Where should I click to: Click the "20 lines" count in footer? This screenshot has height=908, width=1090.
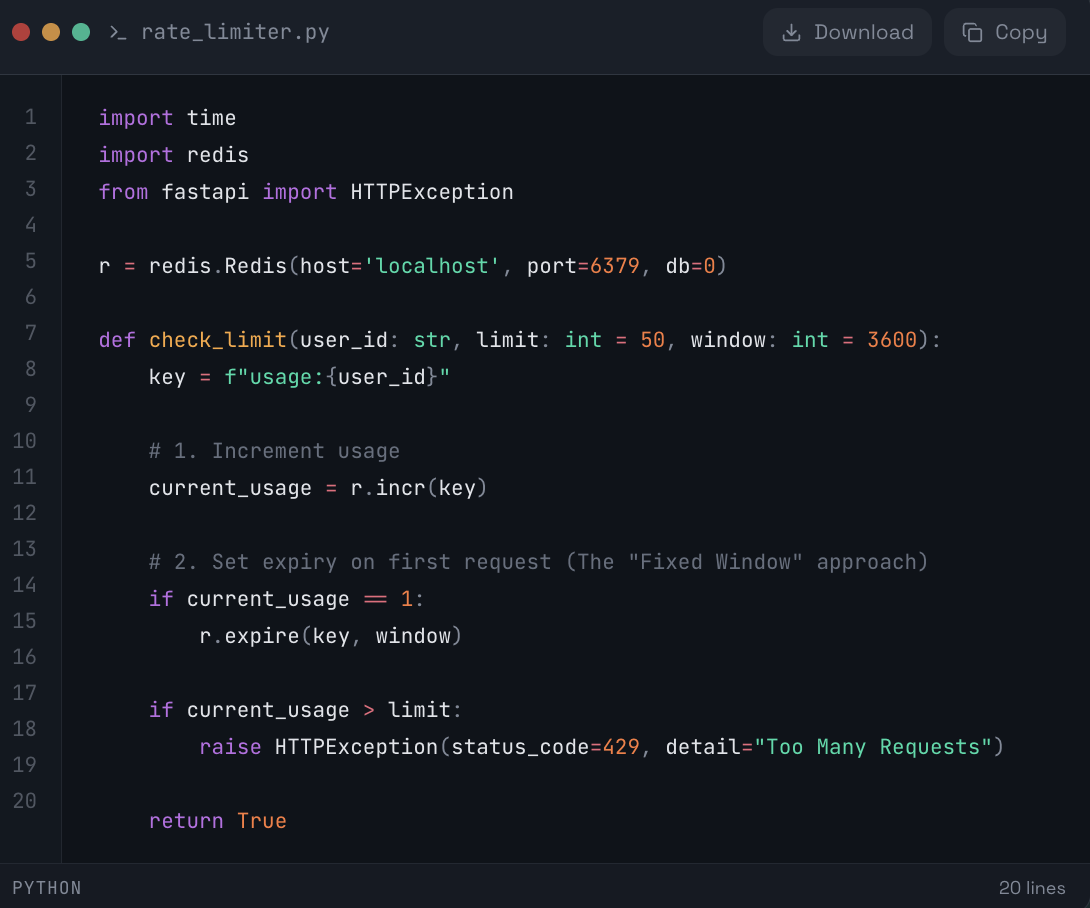point(1032,888)
